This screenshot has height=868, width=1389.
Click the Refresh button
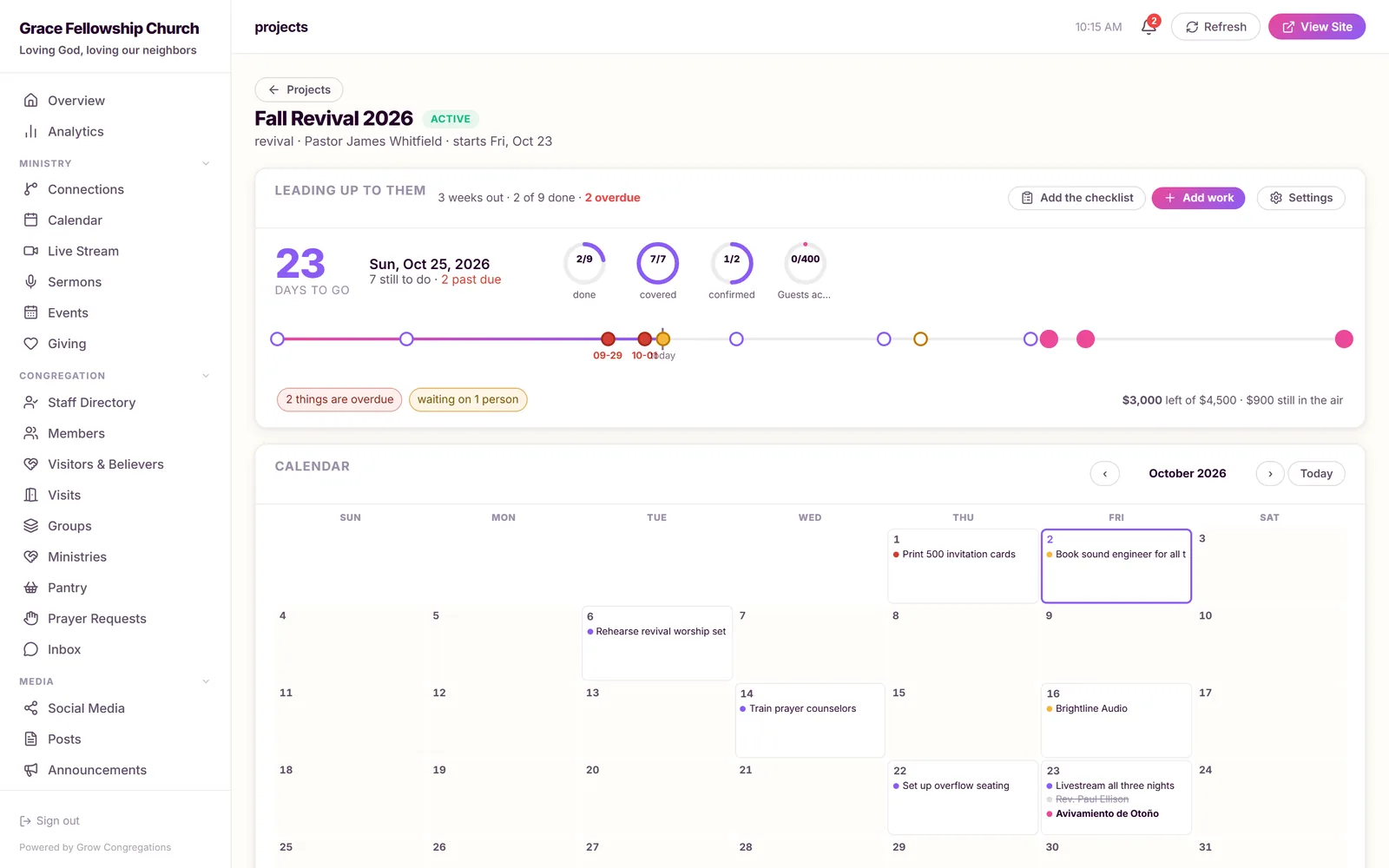point(1215,27)
